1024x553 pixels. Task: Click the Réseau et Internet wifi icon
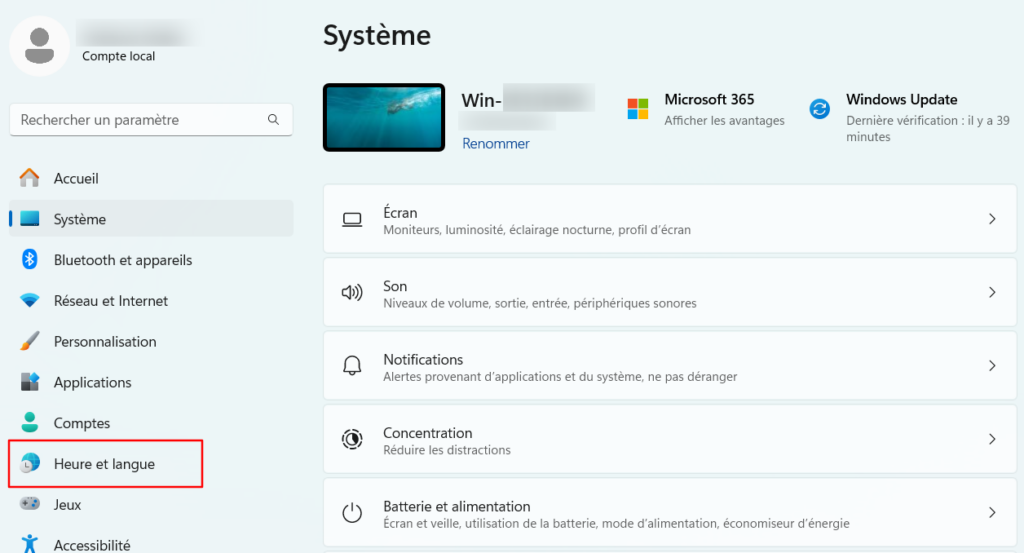pos(30,301)
